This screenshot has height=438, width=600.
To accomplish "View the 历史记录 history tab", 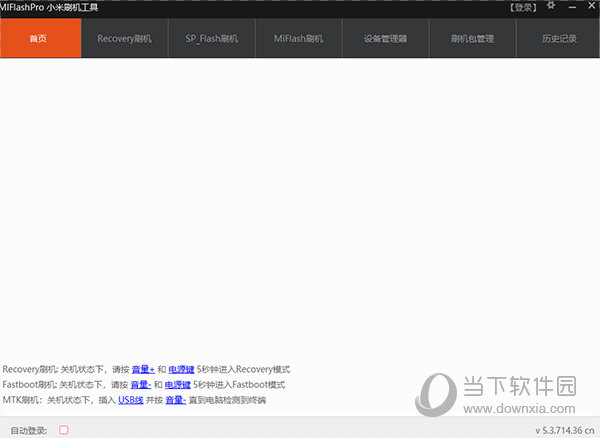I will click(558, 38).
